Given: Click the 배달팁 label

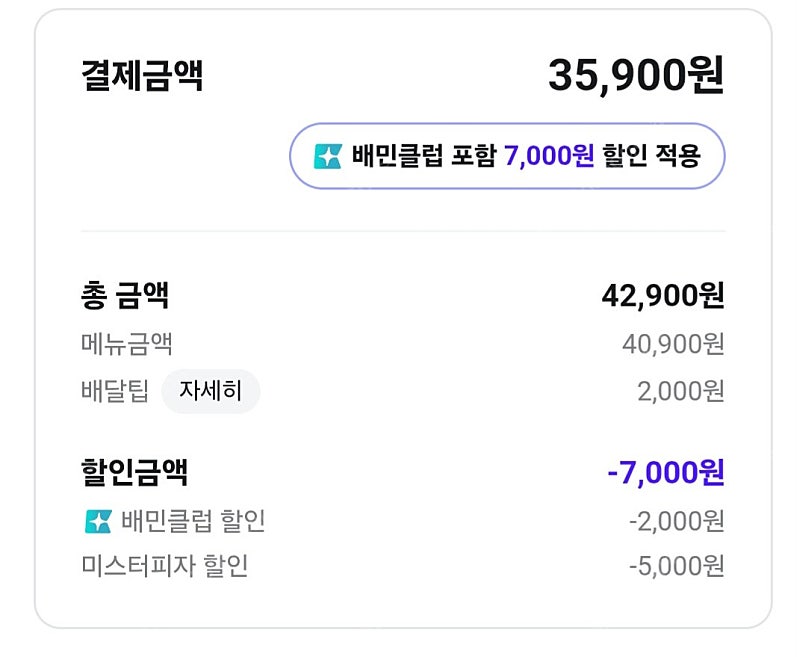Looking at the screenshot, I should click(115, 391).
